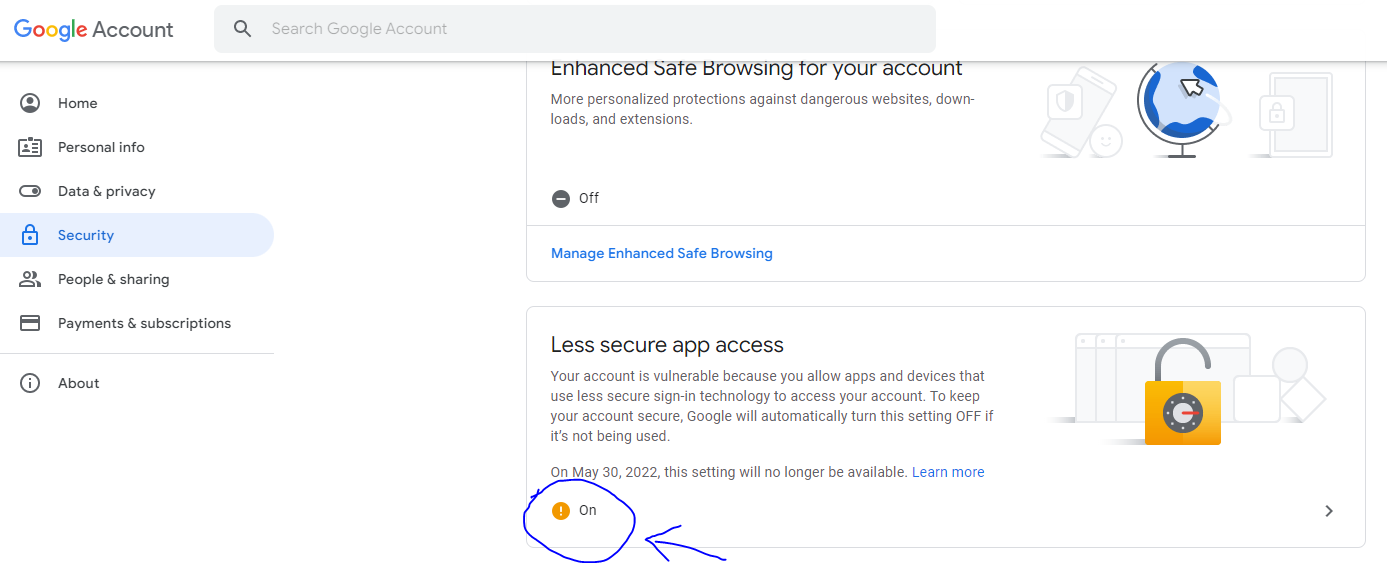Open the Home menu item

click(x=78, y=103)
